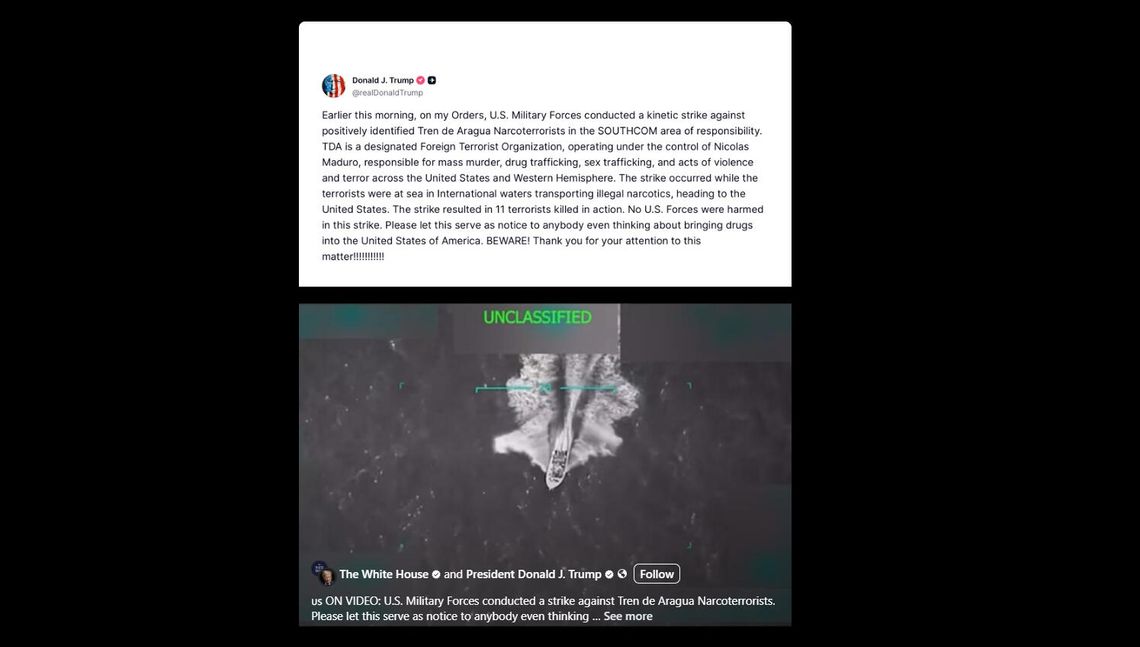The image size is (1140, 647).
Task: Click the globe public-audience icon
Action: point(622,574)
